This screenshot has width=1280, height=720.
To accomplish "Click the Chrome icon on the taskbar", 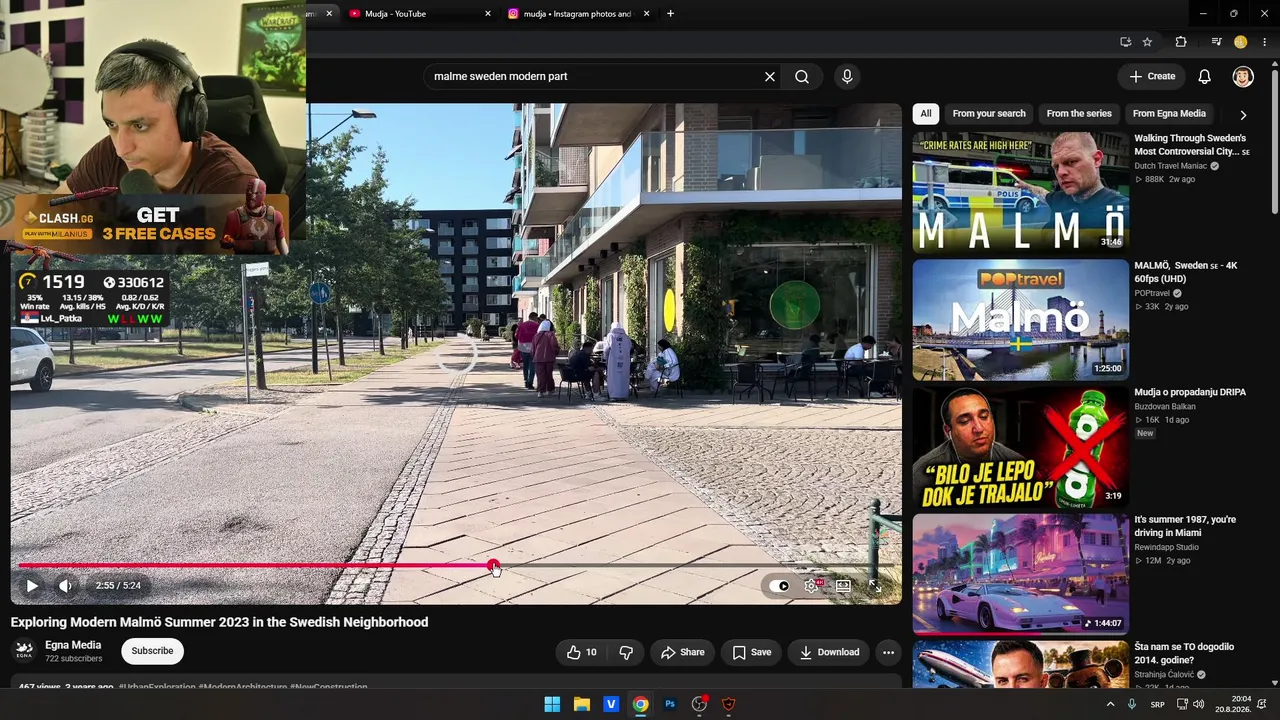I will click(x=640, y=704).
